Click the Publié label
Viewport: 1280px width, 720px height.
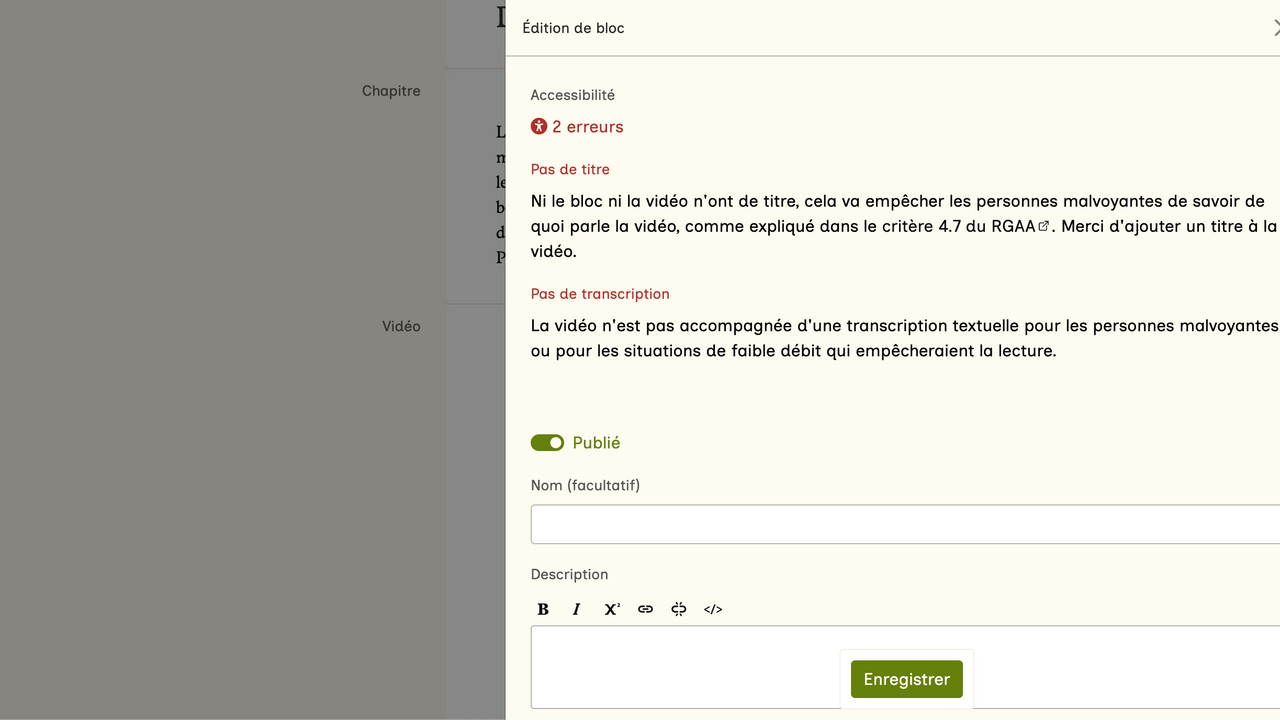tap(596, 443)
